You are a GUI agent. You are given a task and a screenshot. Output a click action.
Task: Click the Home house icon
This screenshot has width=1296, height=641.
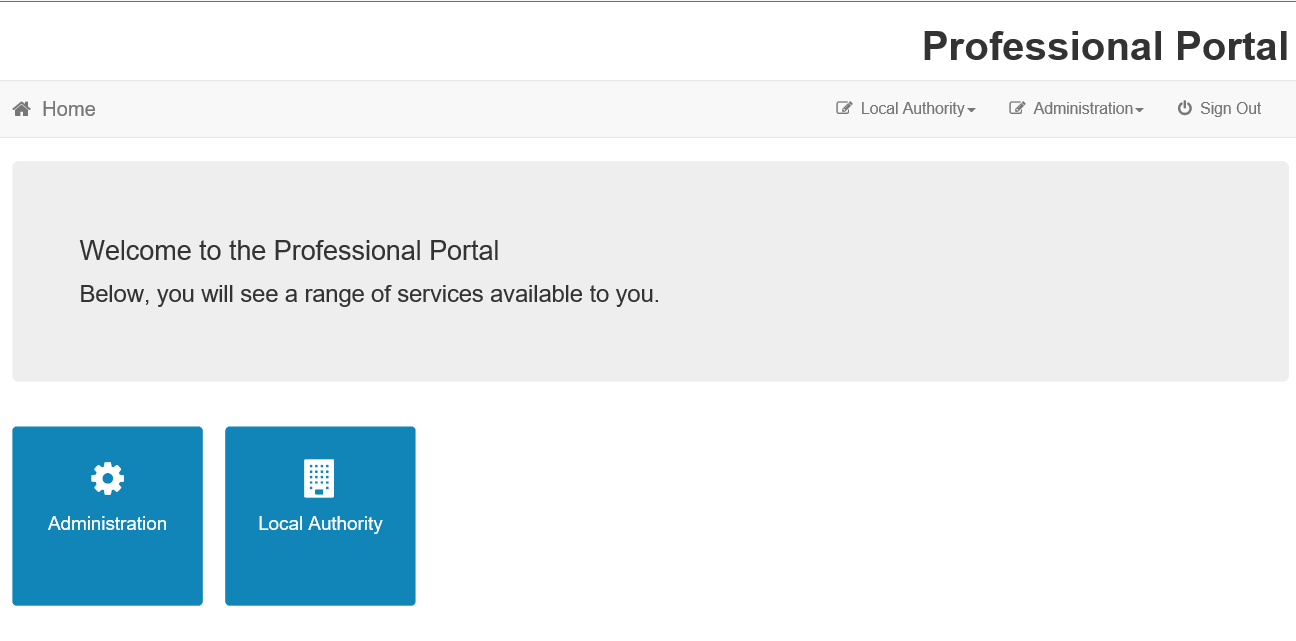tap(21, 109)
